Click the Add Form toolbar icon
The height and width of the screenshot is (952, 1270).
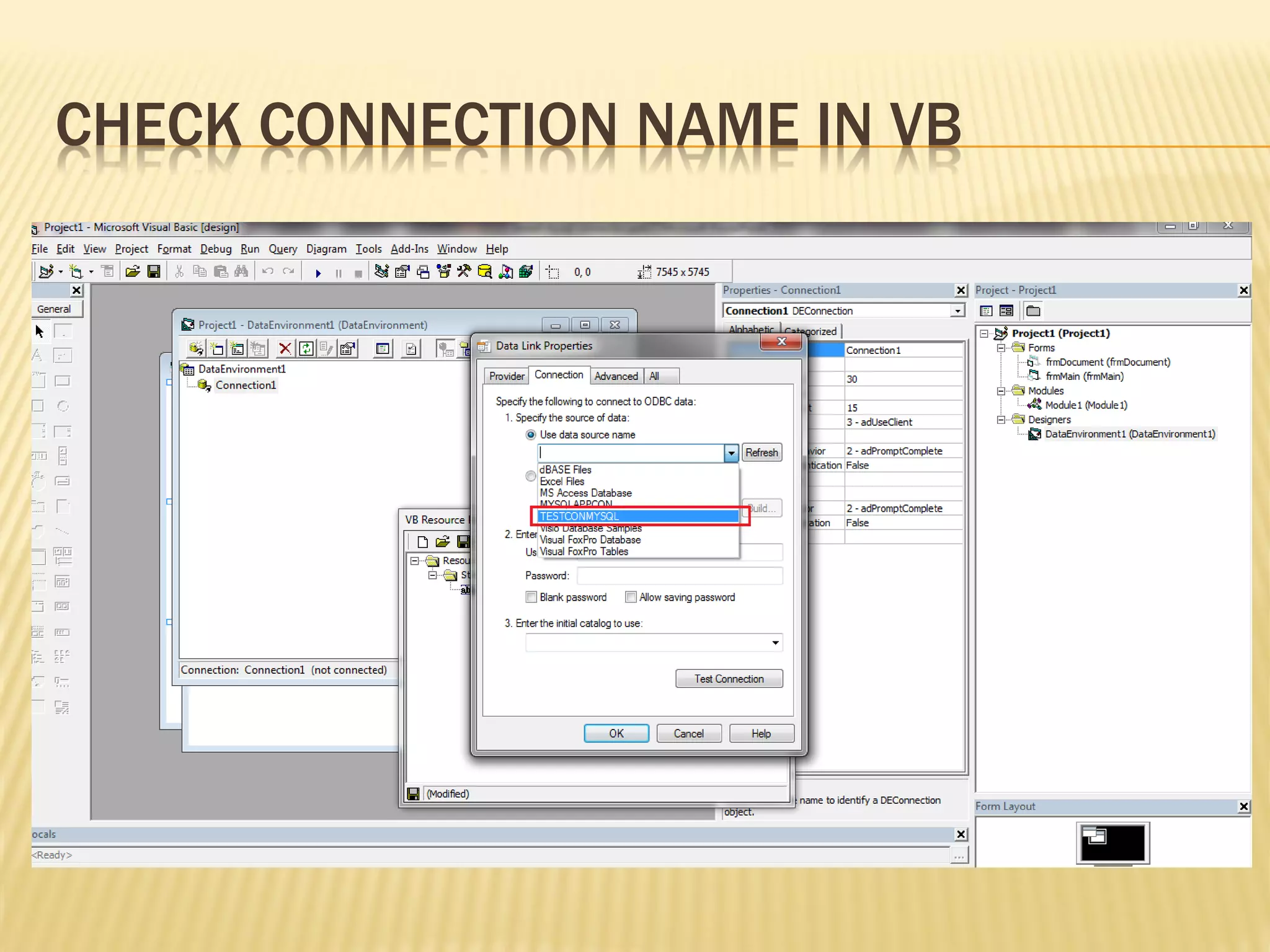point(76,271)
